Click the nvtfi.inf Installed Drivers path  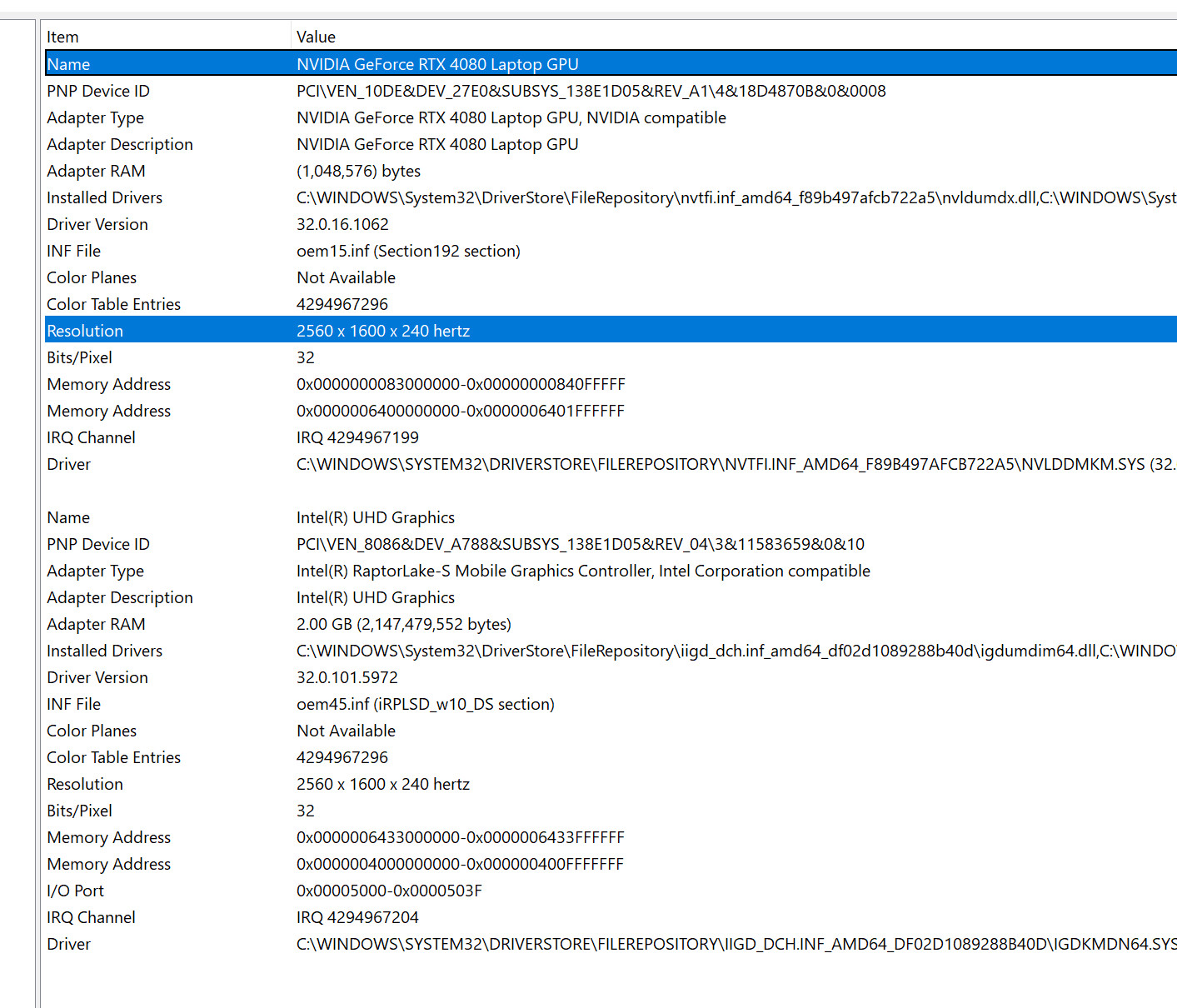(736, 197)
